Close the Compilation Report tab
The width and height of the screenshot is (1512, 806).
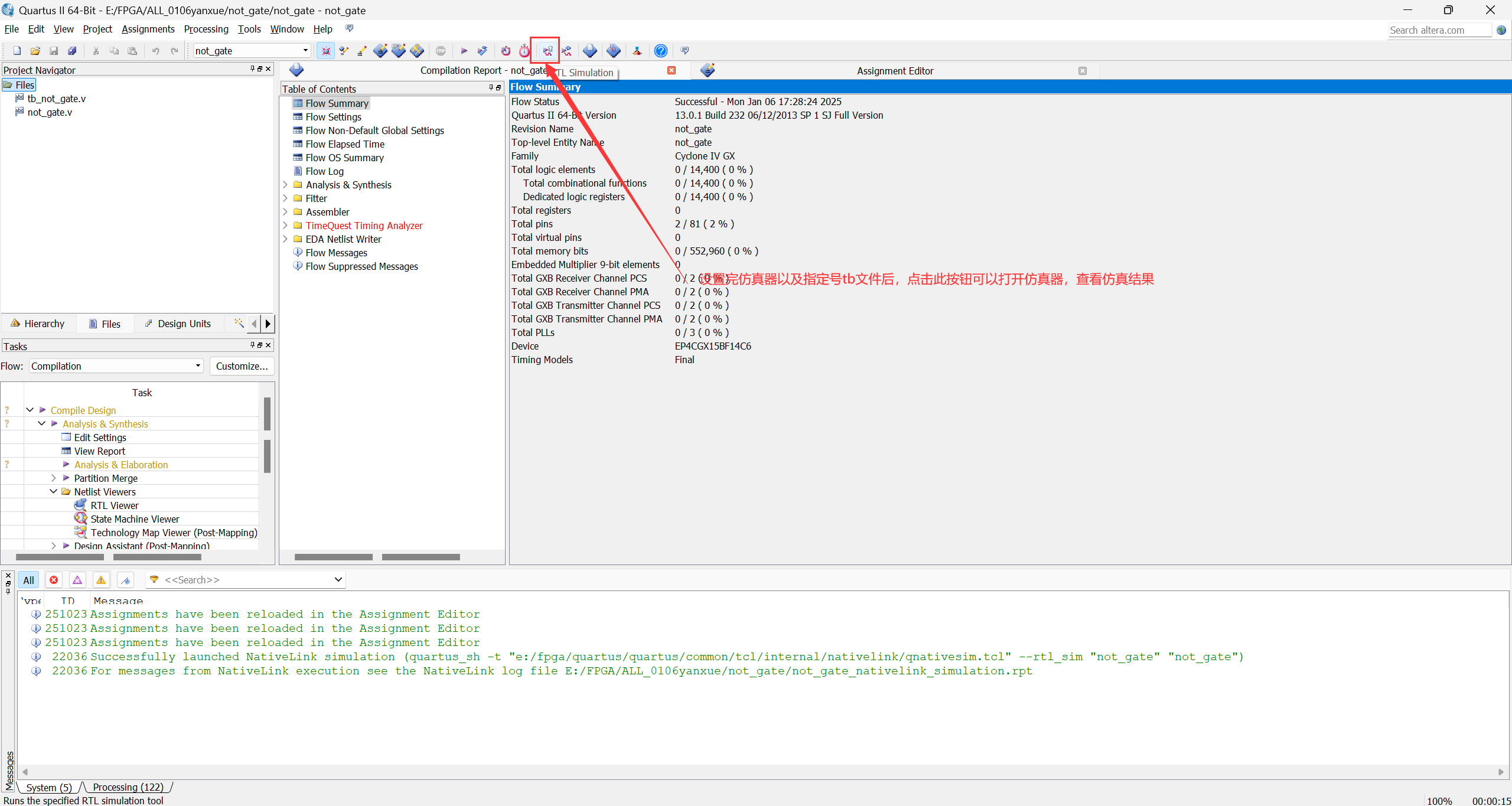pyautogui.click(x=672, y=70)
